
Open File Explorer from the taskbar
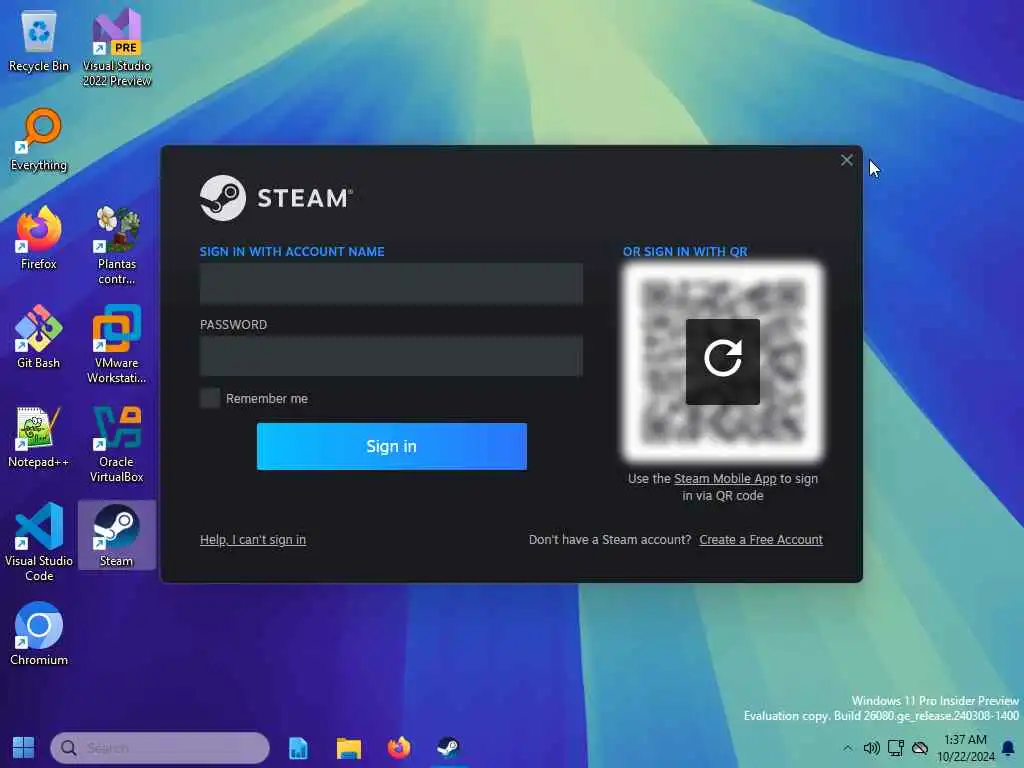pos(349,747)
